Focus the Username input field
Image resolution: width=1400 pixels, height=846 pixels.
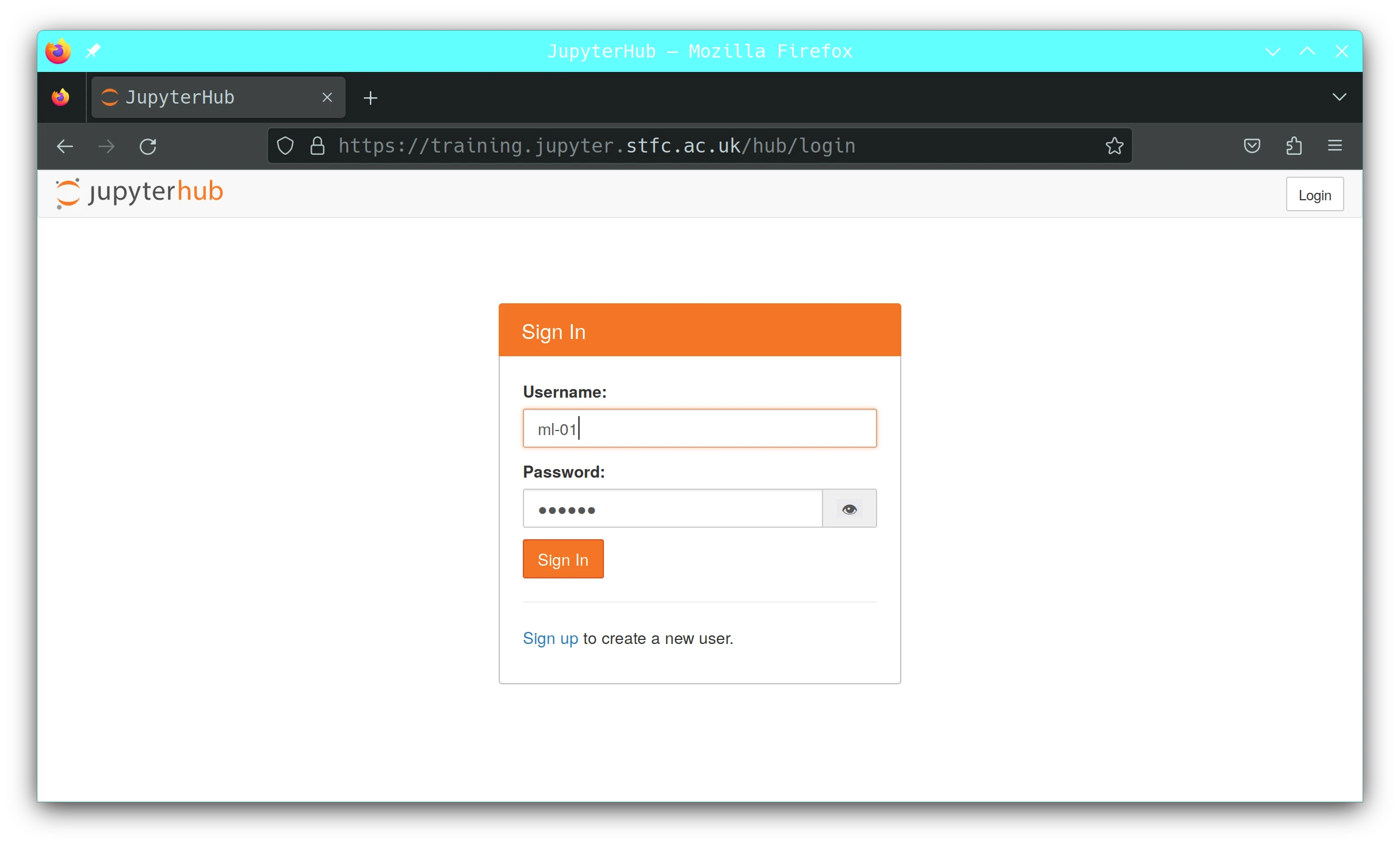(699, 428)
